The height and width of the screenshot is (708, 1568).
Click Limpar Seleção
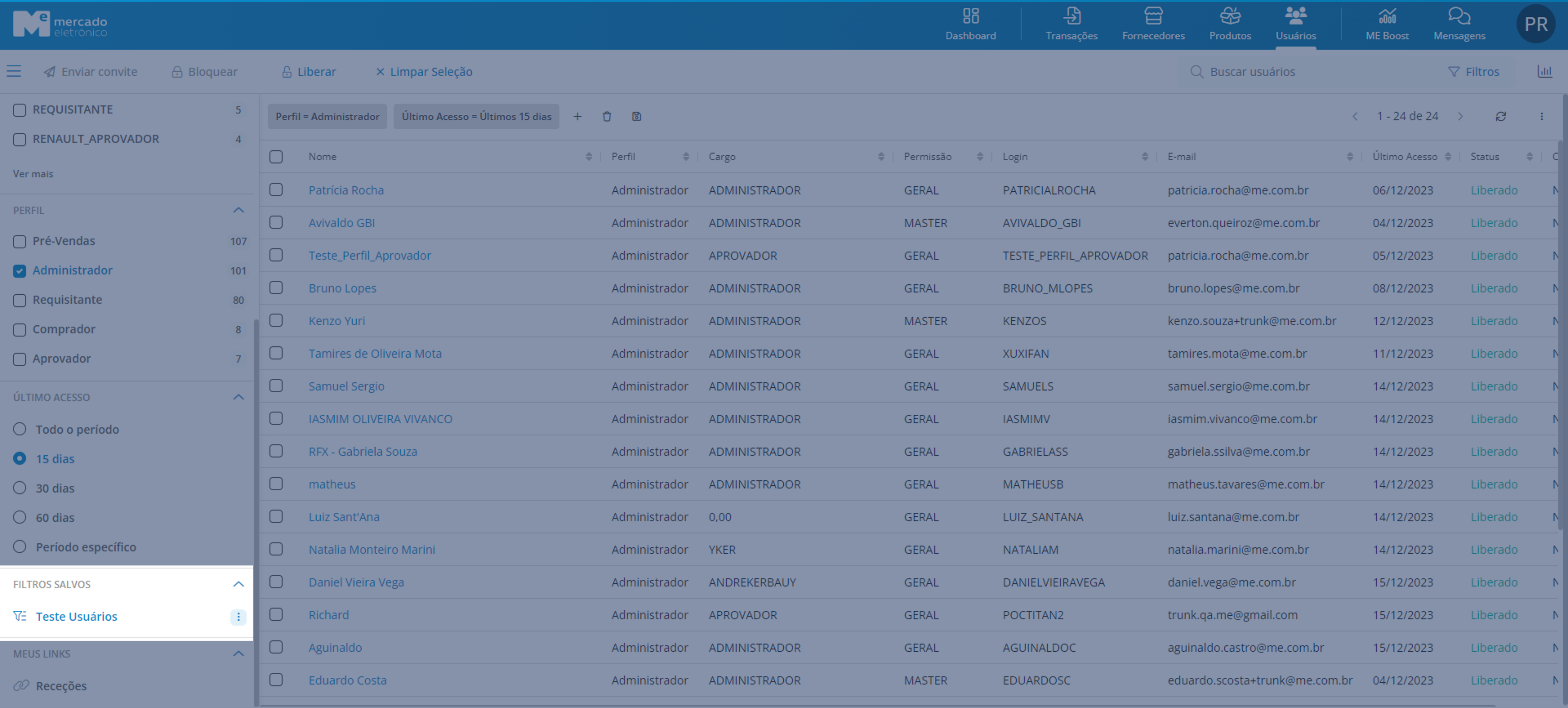(x=424, y=71)
